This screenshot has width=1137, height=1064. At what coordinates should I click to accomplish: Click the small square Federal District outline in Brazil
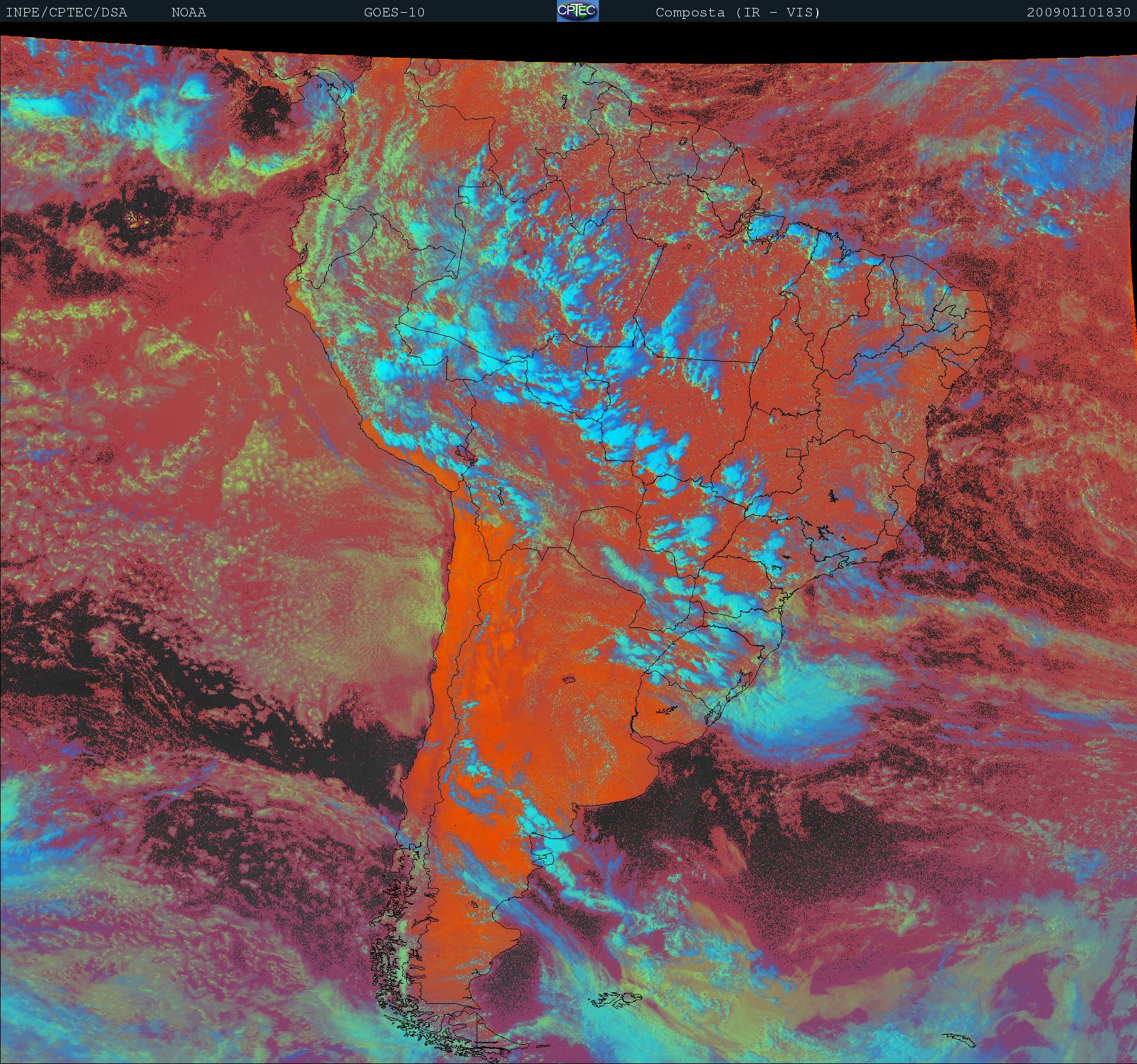(794, 452)
